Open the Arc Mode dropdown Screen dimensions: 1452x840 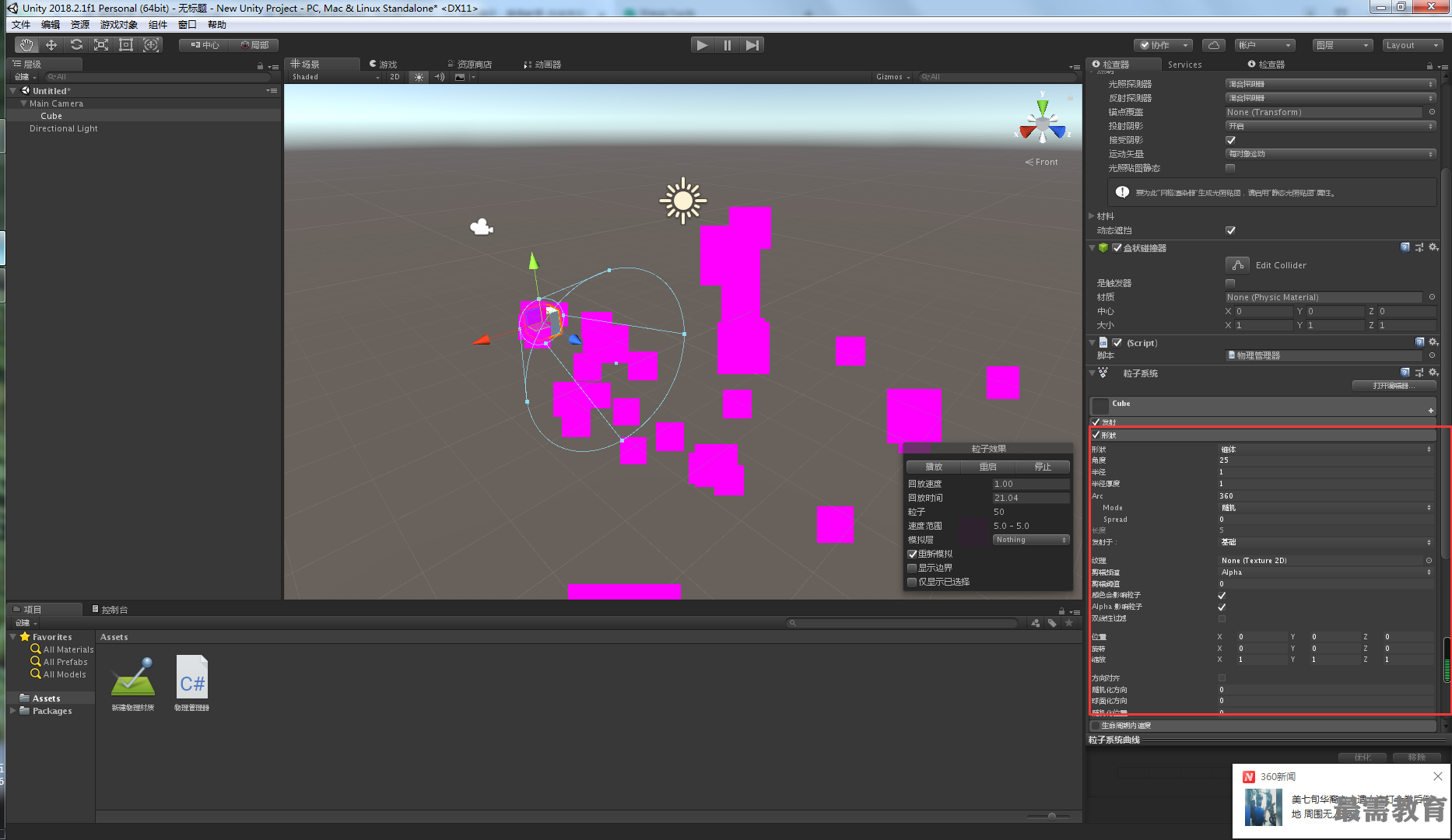[1325, 508]
